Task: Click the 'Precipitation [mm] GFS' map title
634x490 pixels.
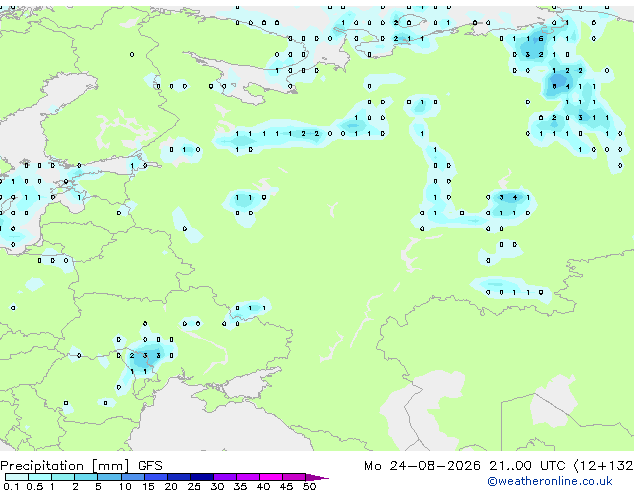Action: click(81, 466)
